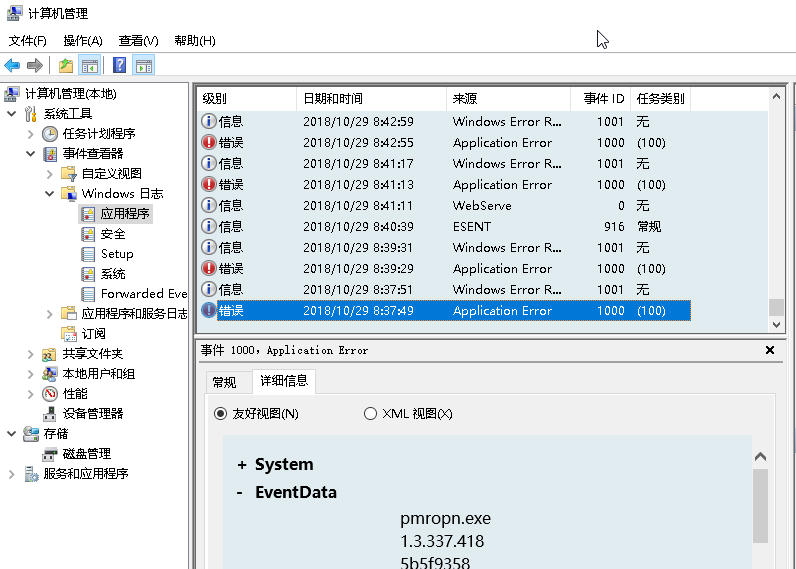Expand the 共享文件夹 tree node
The image size is (796, 569).
[x=30, y=354]
